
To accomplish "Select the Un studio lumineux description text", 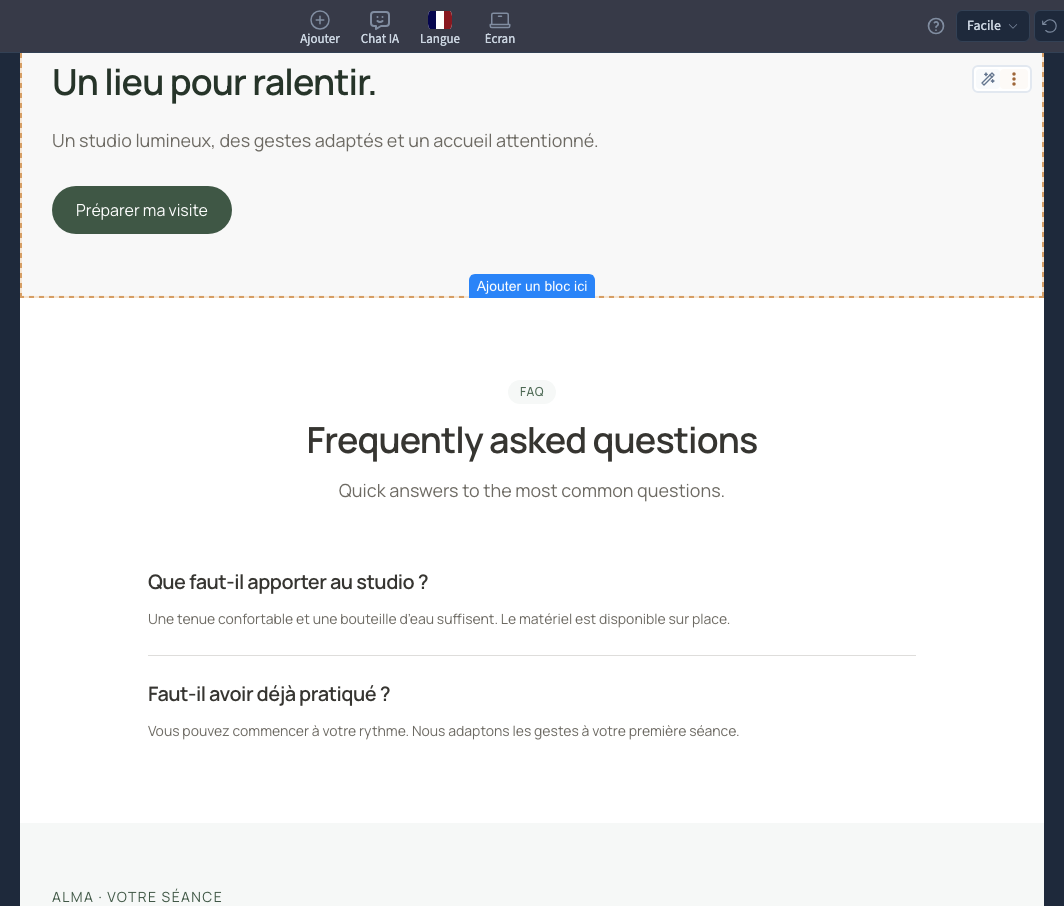I will click(325, 140).
